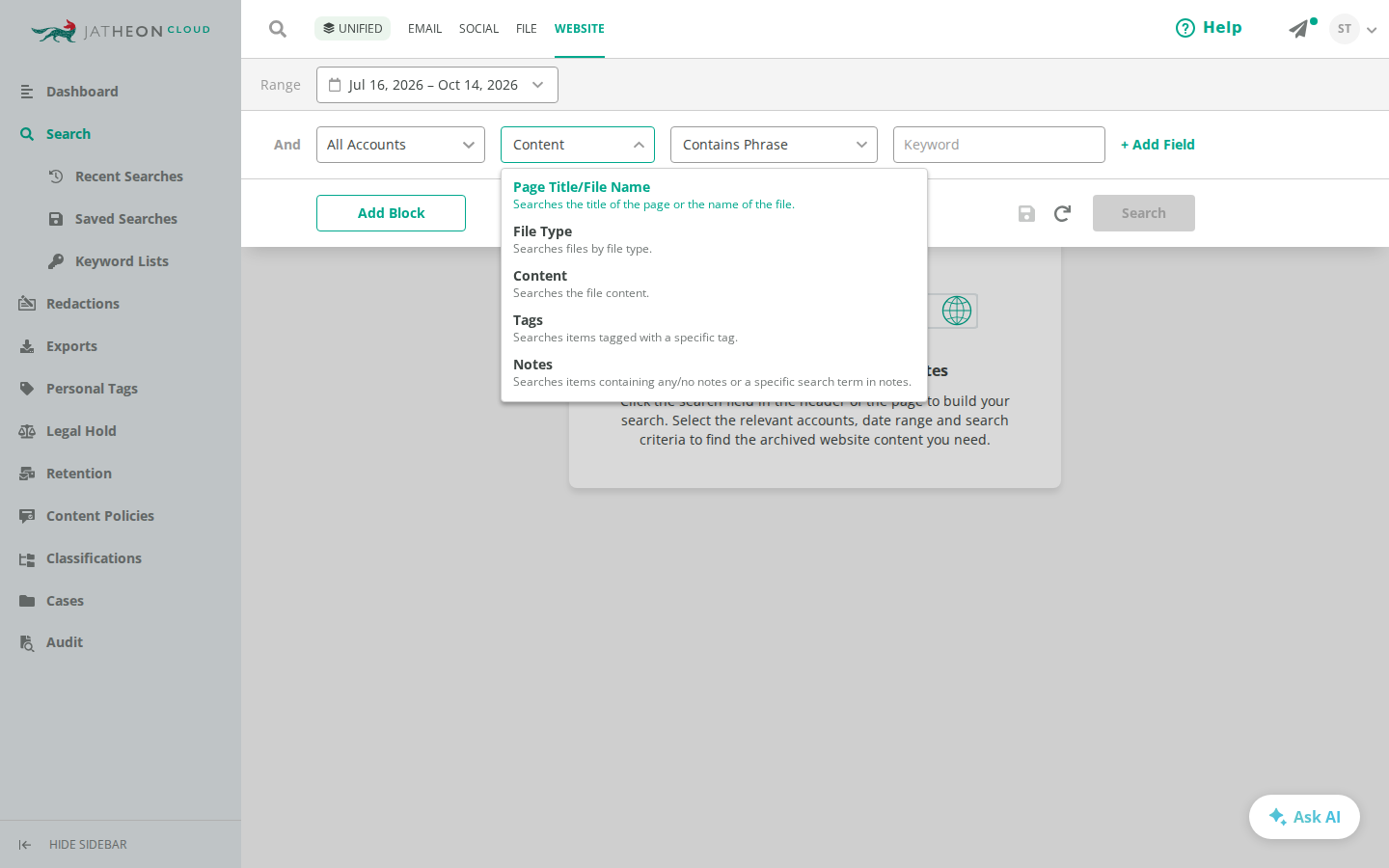The image size is (1389, 868).
Task: Click the Search magnifier icon in sidebar
Action: tap(27, 134)
